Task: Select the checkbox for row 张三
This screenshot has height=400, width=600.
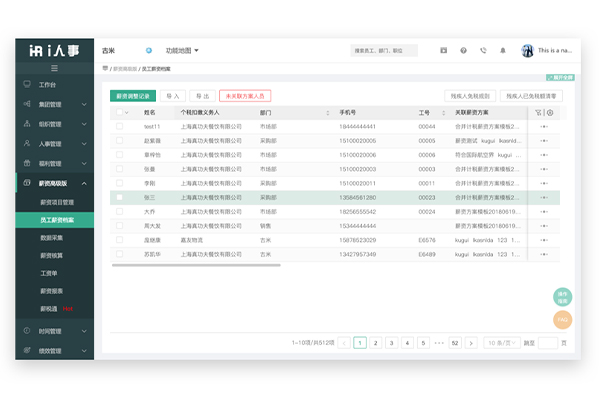Action: click(119, 198)
